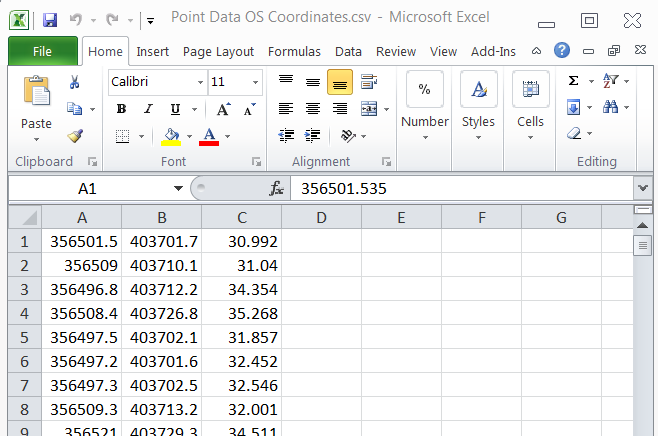Expand the formula bar chevron
Viewport: 658px width, 436px height.
(643, 188)
